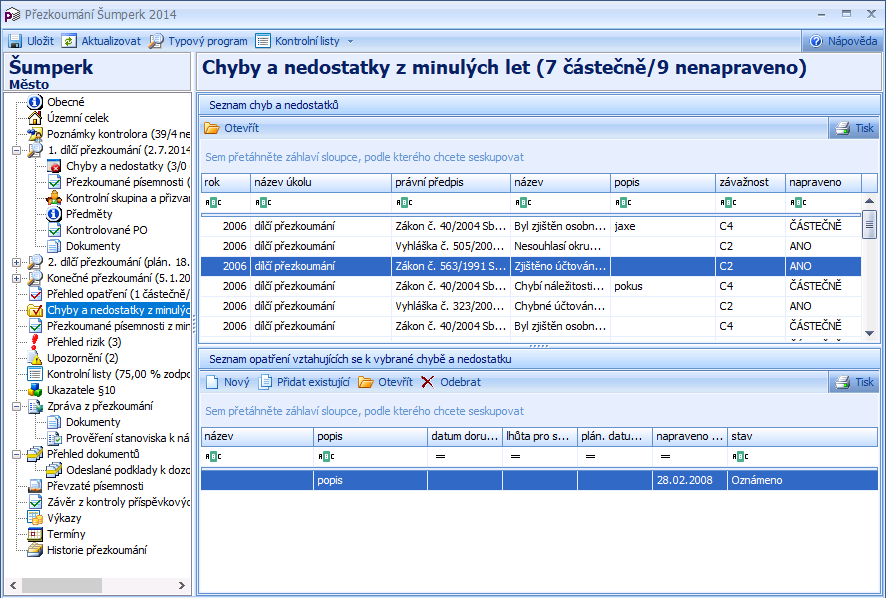Expand the Konečné přezkoumání node

16,278
